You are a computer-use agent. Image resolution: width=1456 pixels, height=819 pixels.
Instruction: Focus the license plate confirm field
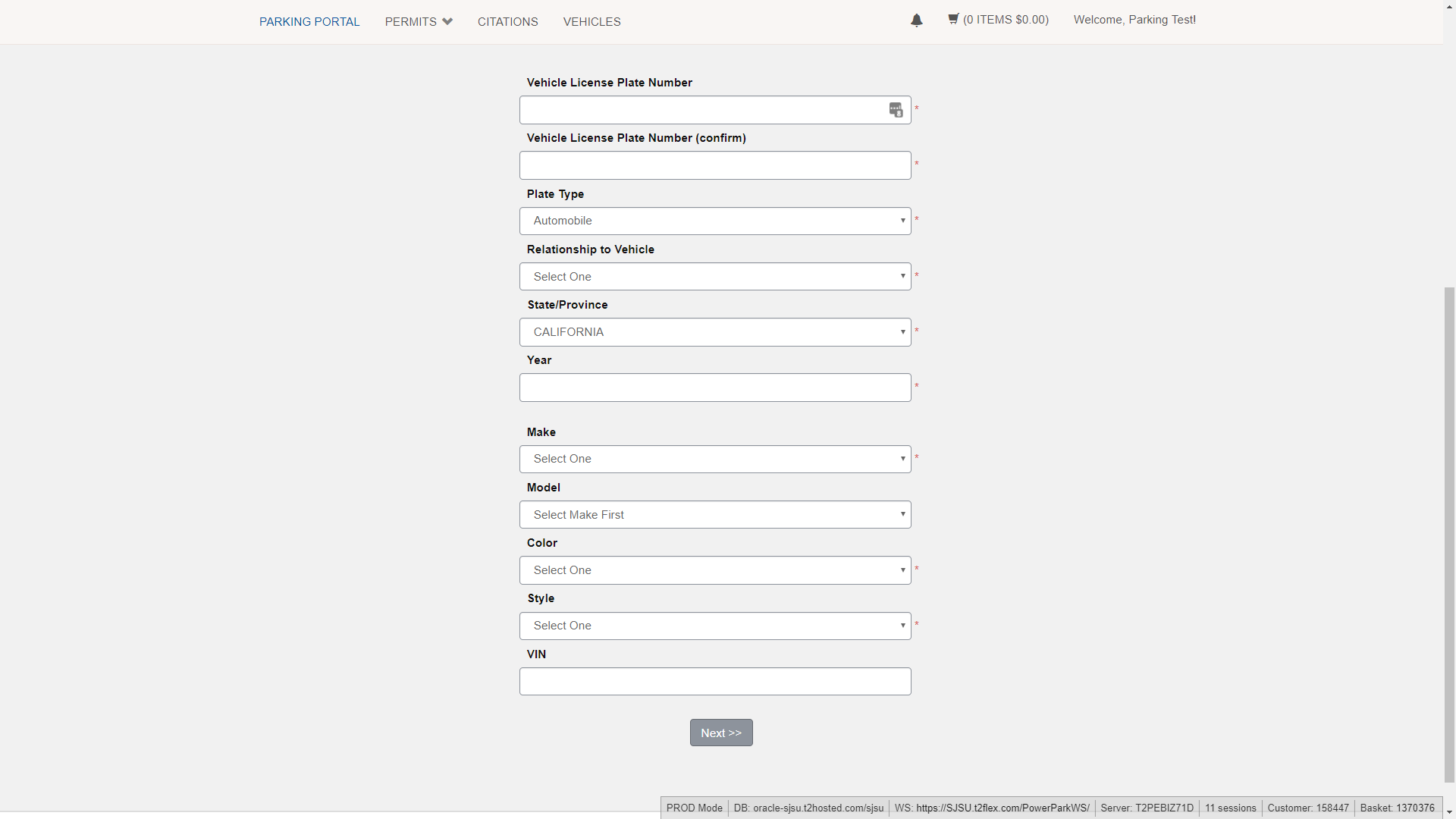(714, 165)
